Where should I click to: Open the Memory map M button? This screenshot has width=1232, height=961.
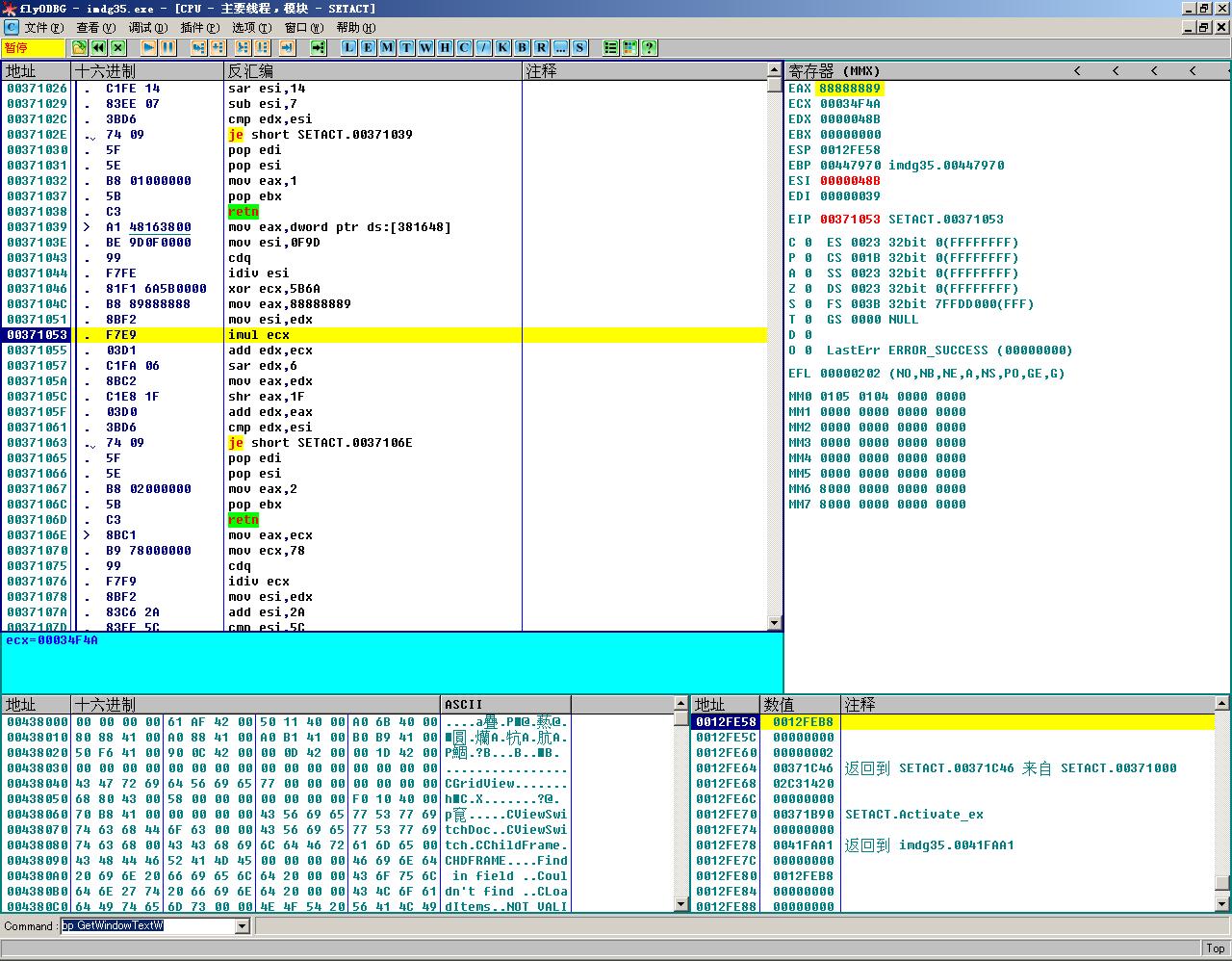387,47
